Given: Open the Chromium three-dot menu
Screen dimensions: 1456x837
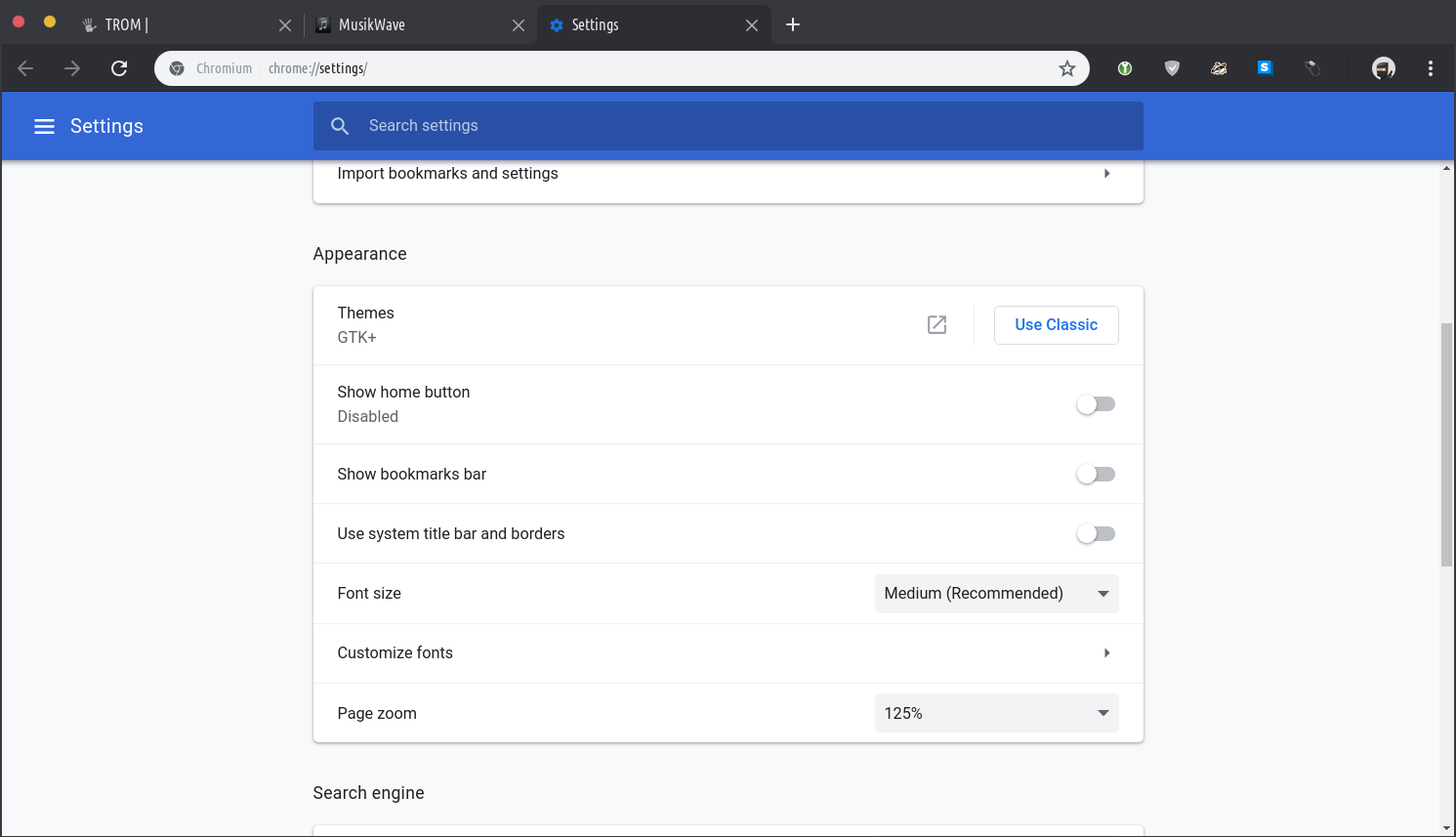Looking at the screenshot, I should click(x=1431, y=68).
